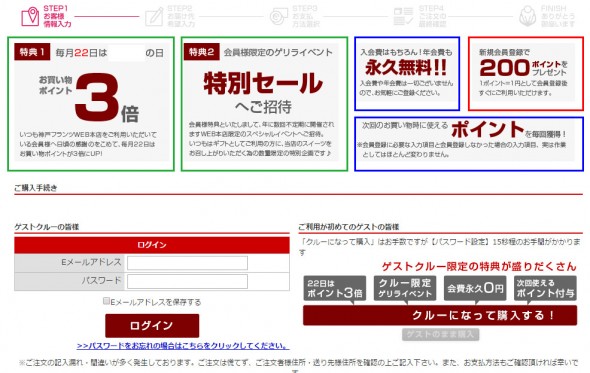Click the 22日はポイント3倍 badge
The image size is (590, 373).
click(335, 288)
